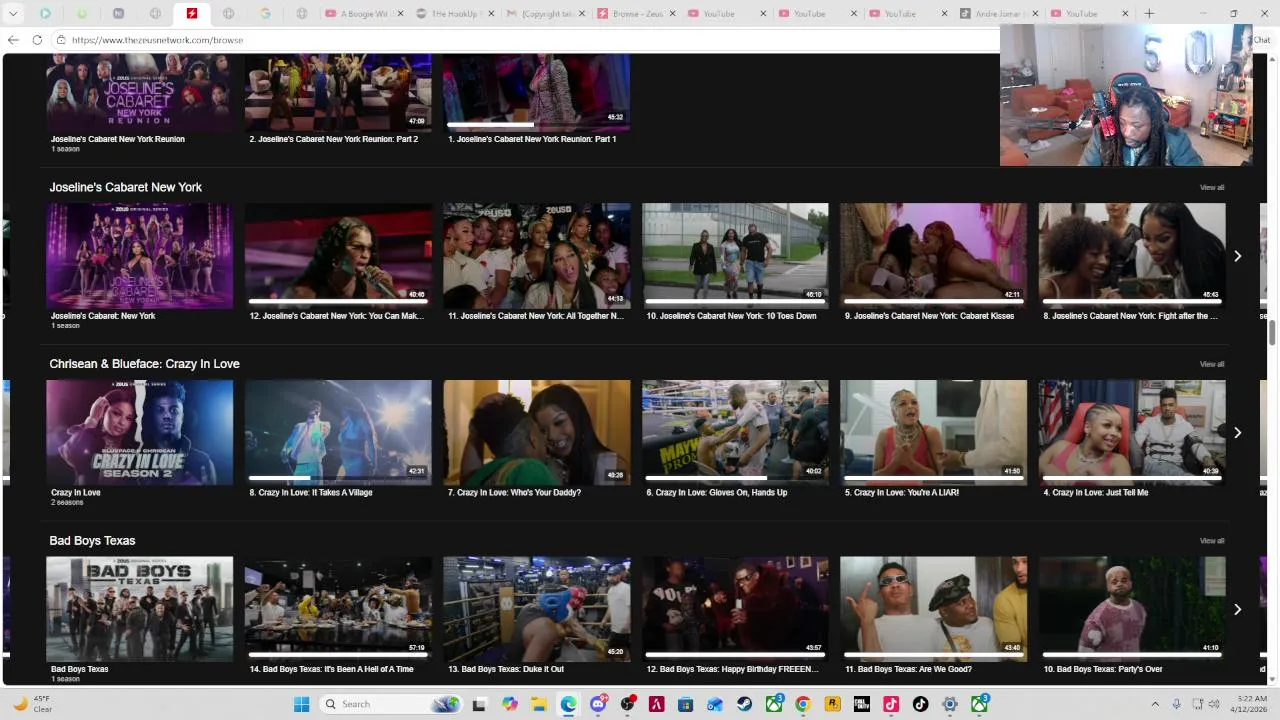Open the volume control in the system tray
This screenshot has height=720, width=1280.
click(1216, 704)
